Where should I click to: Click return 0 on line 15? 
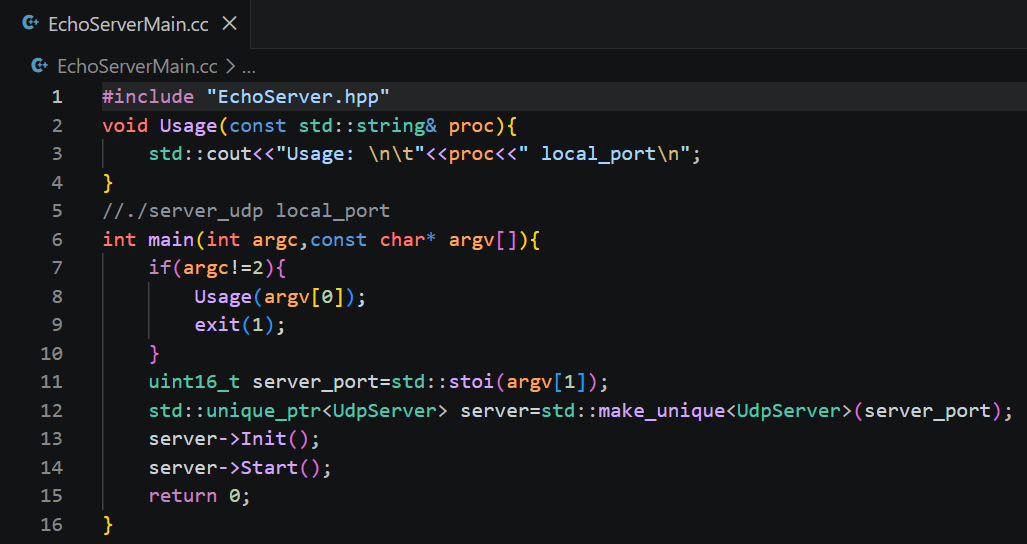point(195,496)
